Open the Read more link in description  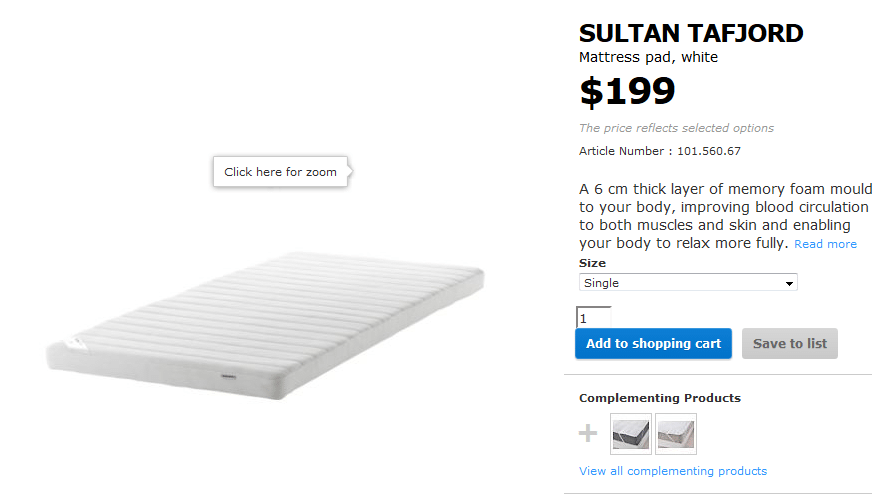[x=825, y=244]
